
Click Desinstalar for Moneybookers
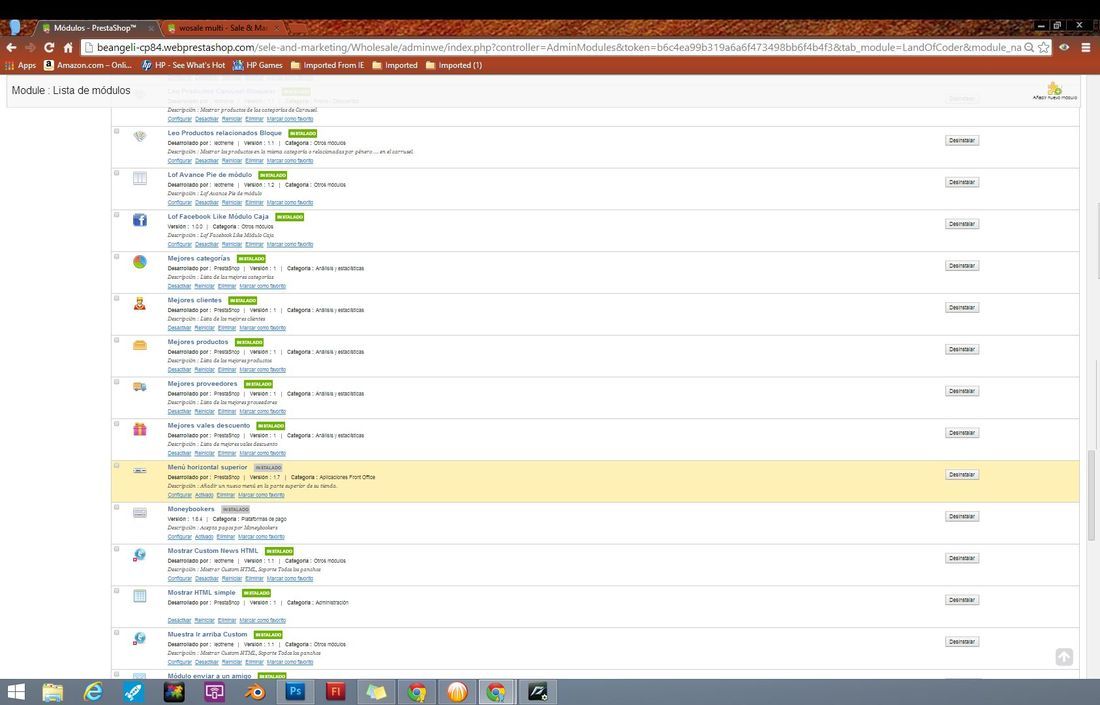962,516
